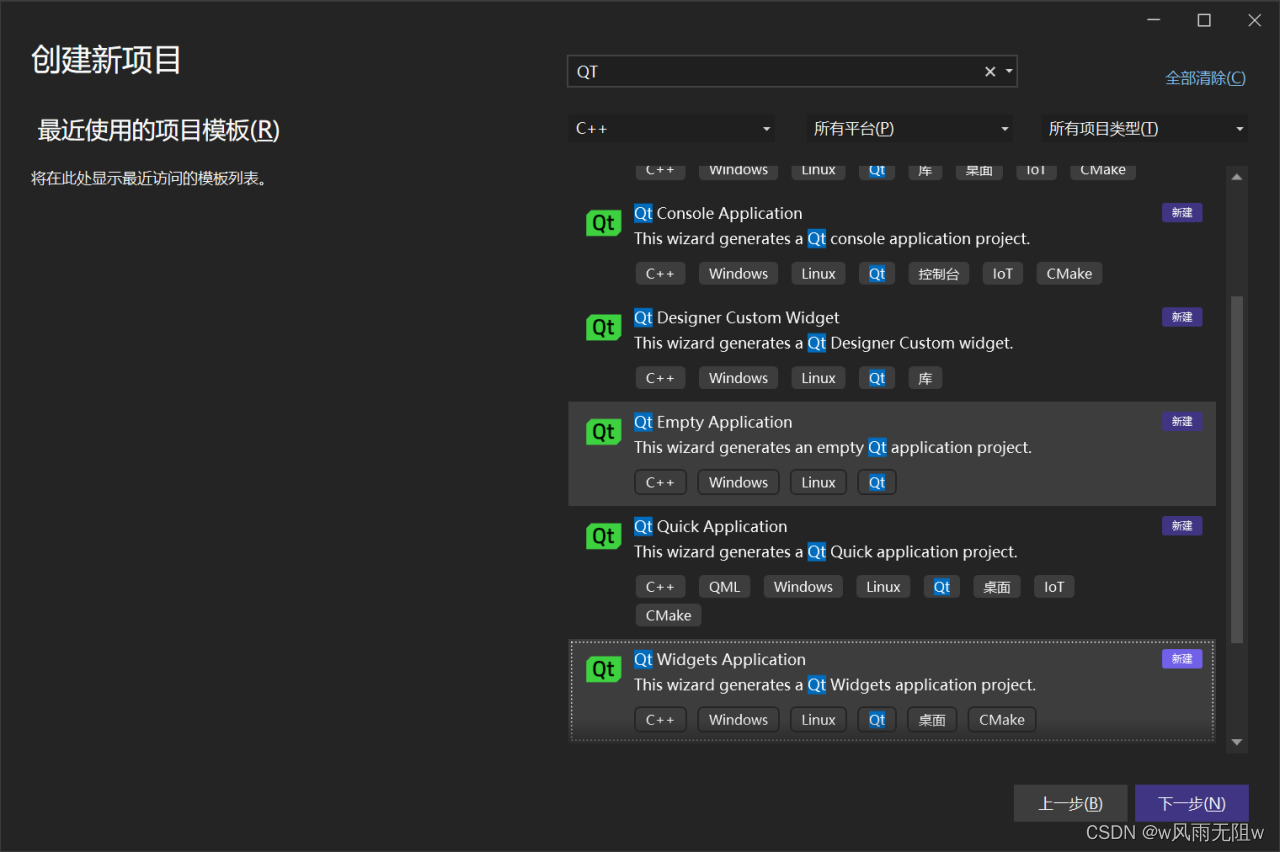The image size is (1280, 852).
Task: Select the Qt Widgets Application template title
Action: tap(720, 660)
